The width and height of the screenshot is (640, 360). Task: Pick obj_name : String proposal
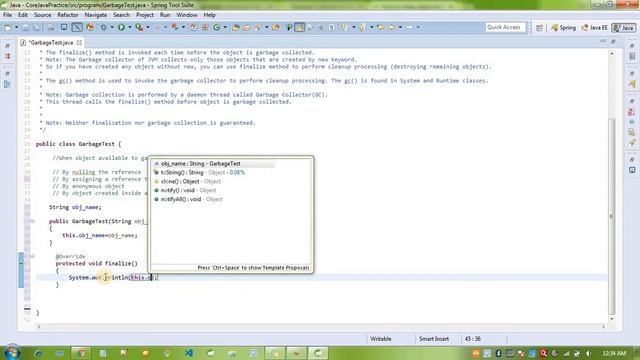(213, 164)
